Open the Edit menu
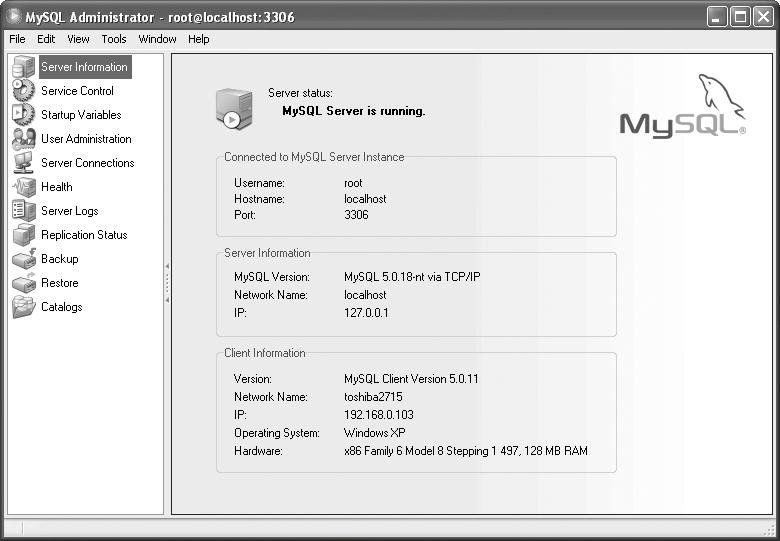780x541 pixels. (x=46, y=39)
